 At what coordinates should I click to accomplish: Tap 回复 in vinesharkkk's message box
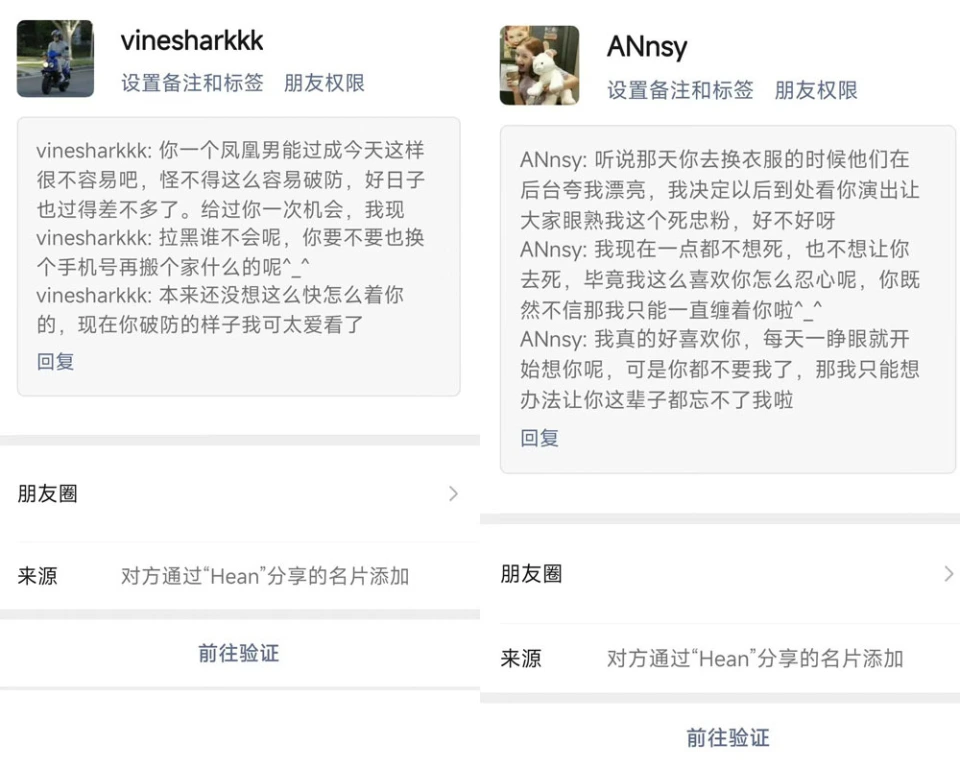tap(55, 361)
